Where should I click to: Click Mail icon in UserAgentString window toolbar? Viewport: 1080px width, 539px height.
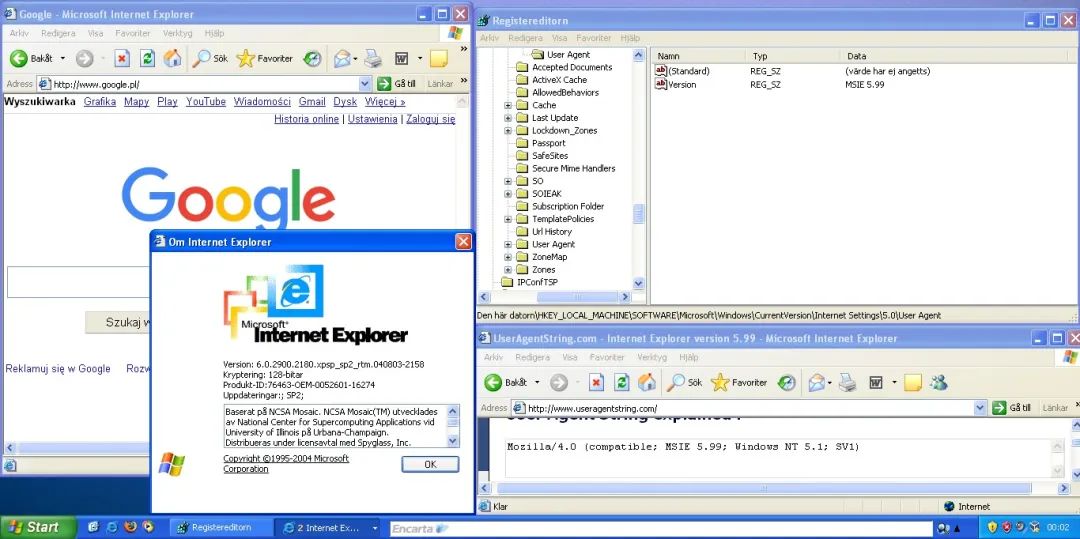coord(817,382)
